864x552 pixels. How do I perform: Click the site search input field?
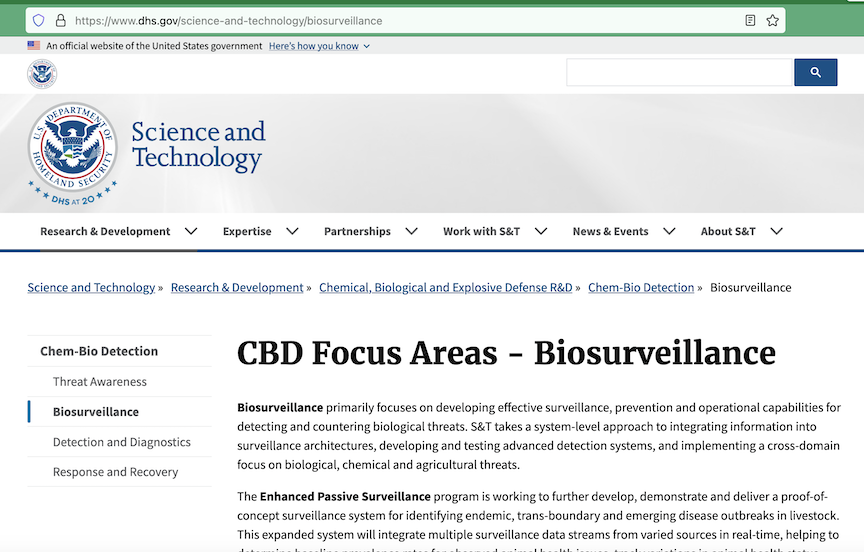click(679, 72)
